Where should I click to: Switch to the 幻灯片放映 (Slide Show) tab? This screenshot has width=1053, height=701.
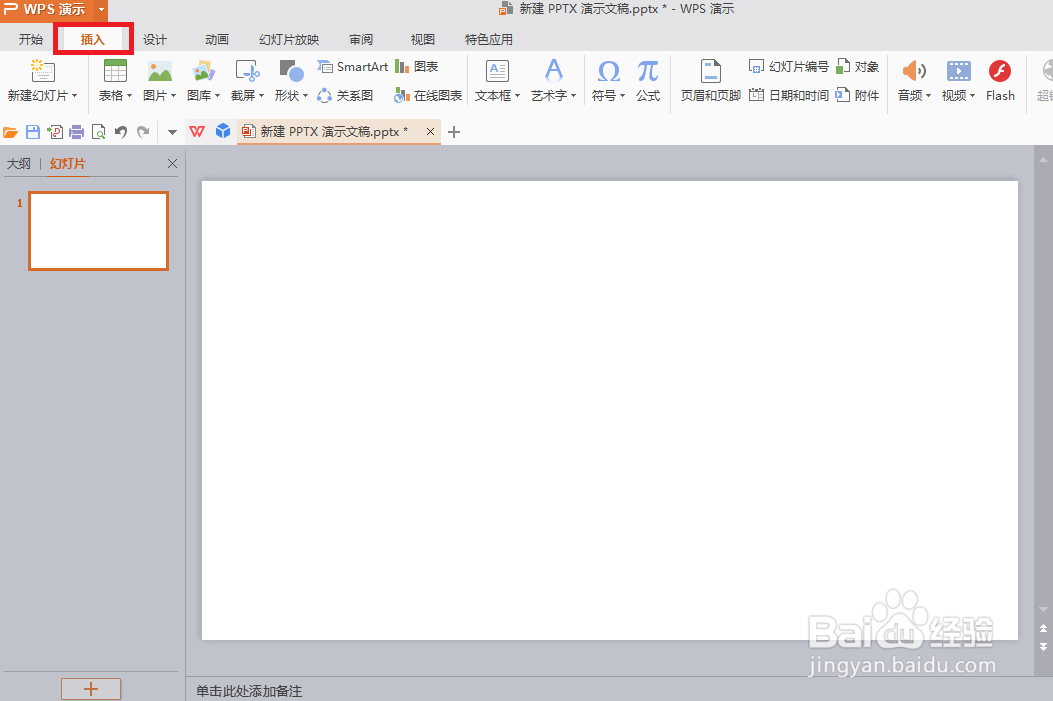(289, 40)
